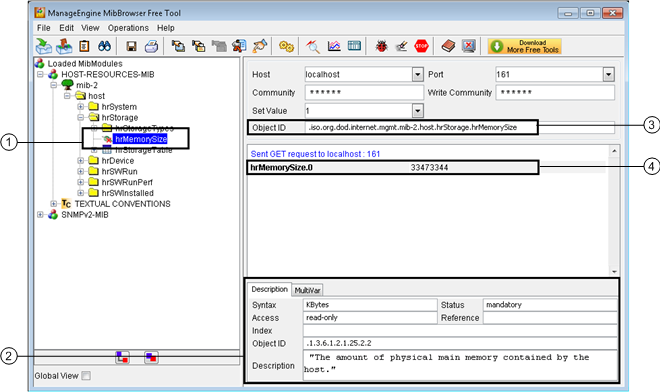Select hrSWInstalled in the MIB tree
The height and width of the screenshot is (392, 660).
128,193
